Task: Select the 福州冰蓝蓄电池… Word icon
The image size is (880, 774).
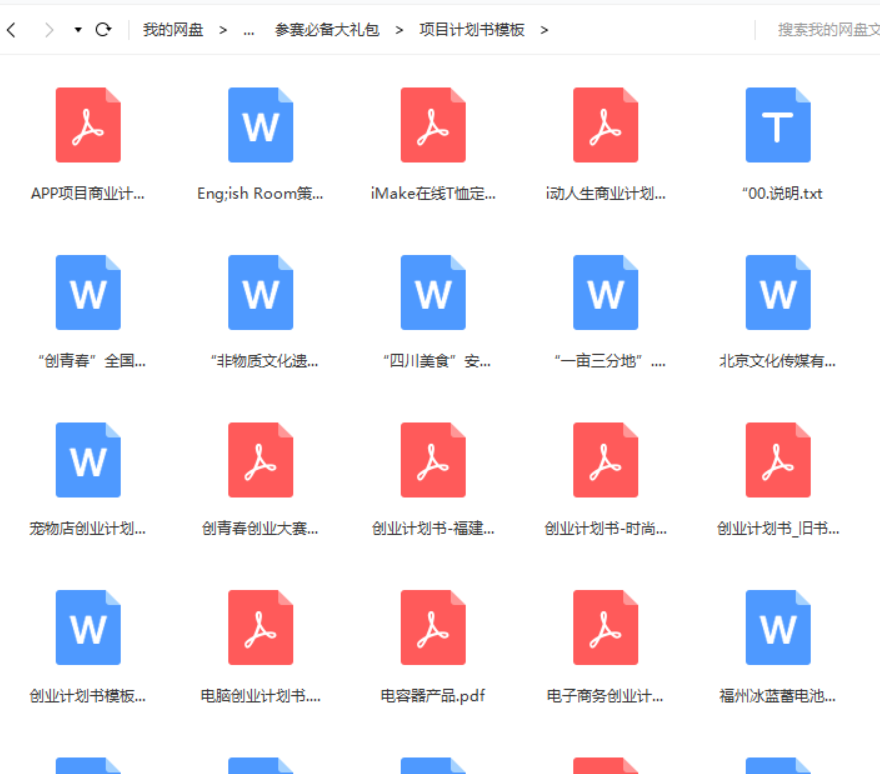Action: (778, 628)
